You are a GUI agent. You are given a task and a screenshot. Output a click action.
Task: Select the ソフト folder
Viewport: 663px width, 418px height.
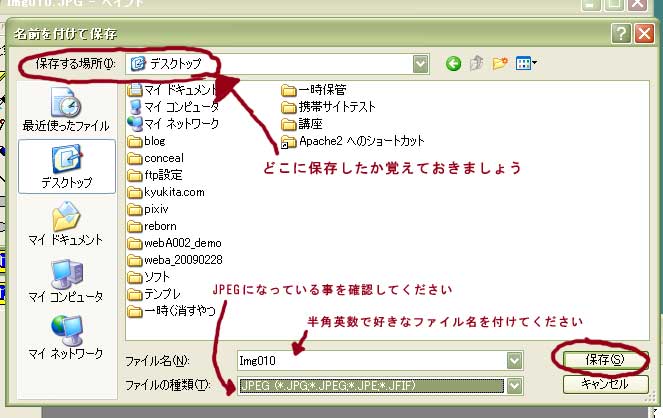click(x=149, y=277)
